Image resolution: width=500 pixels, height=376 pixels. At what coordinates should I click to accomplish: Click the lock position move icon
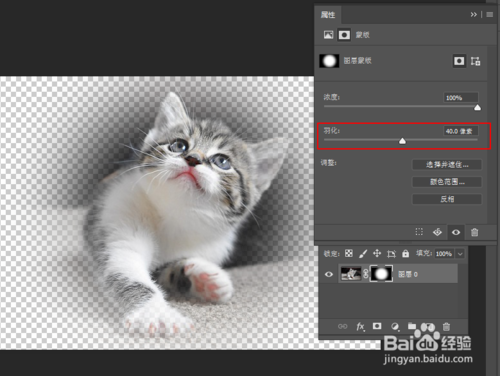(x=377, y=254)
